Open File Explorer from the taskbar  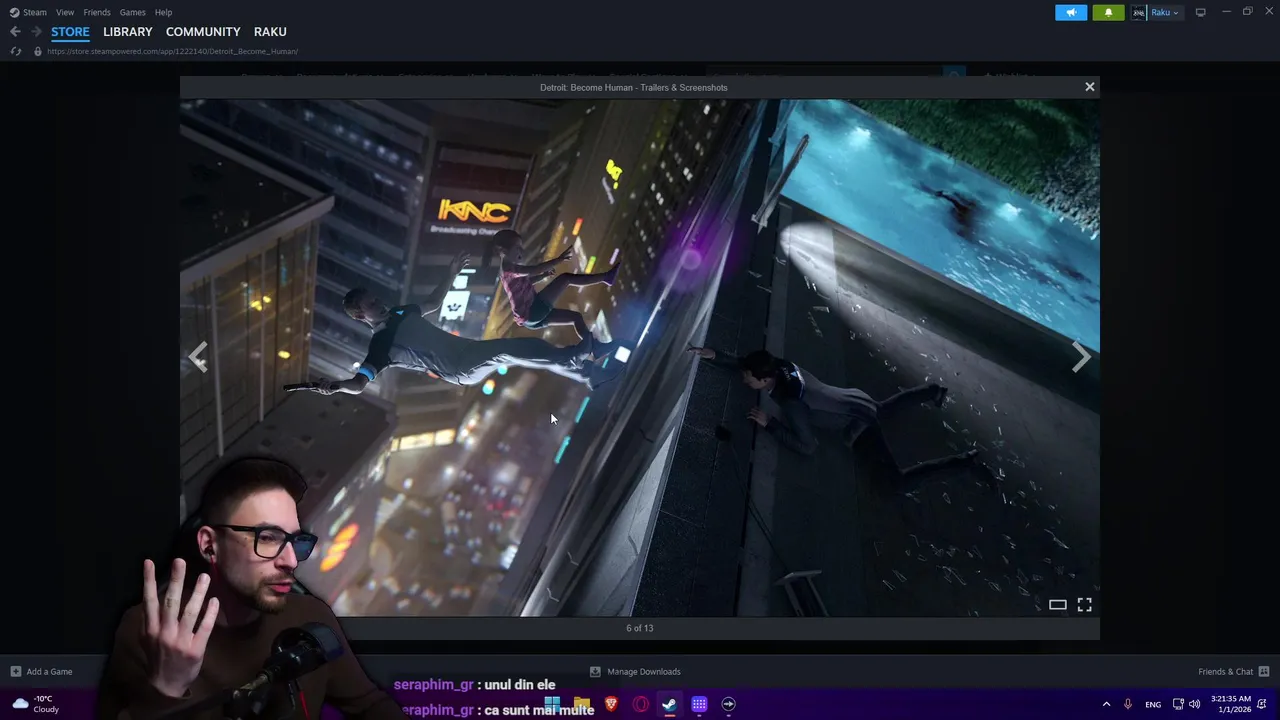coord(582,704)
